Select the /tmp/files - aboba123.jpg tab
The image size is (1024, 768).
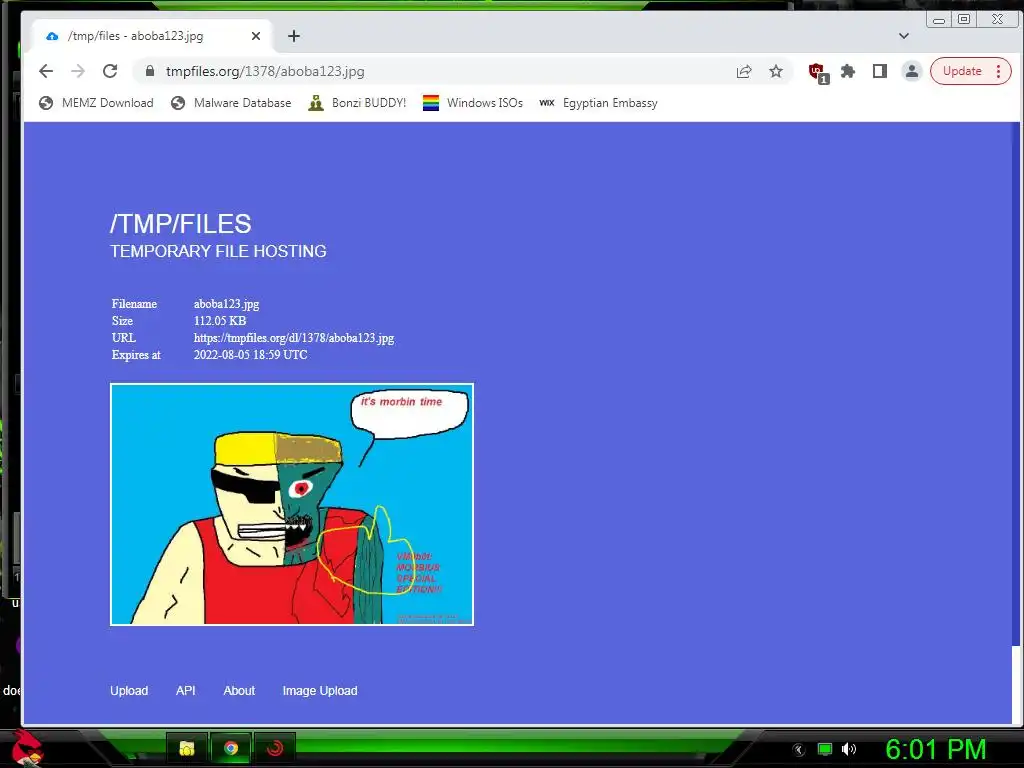point(153,36)
